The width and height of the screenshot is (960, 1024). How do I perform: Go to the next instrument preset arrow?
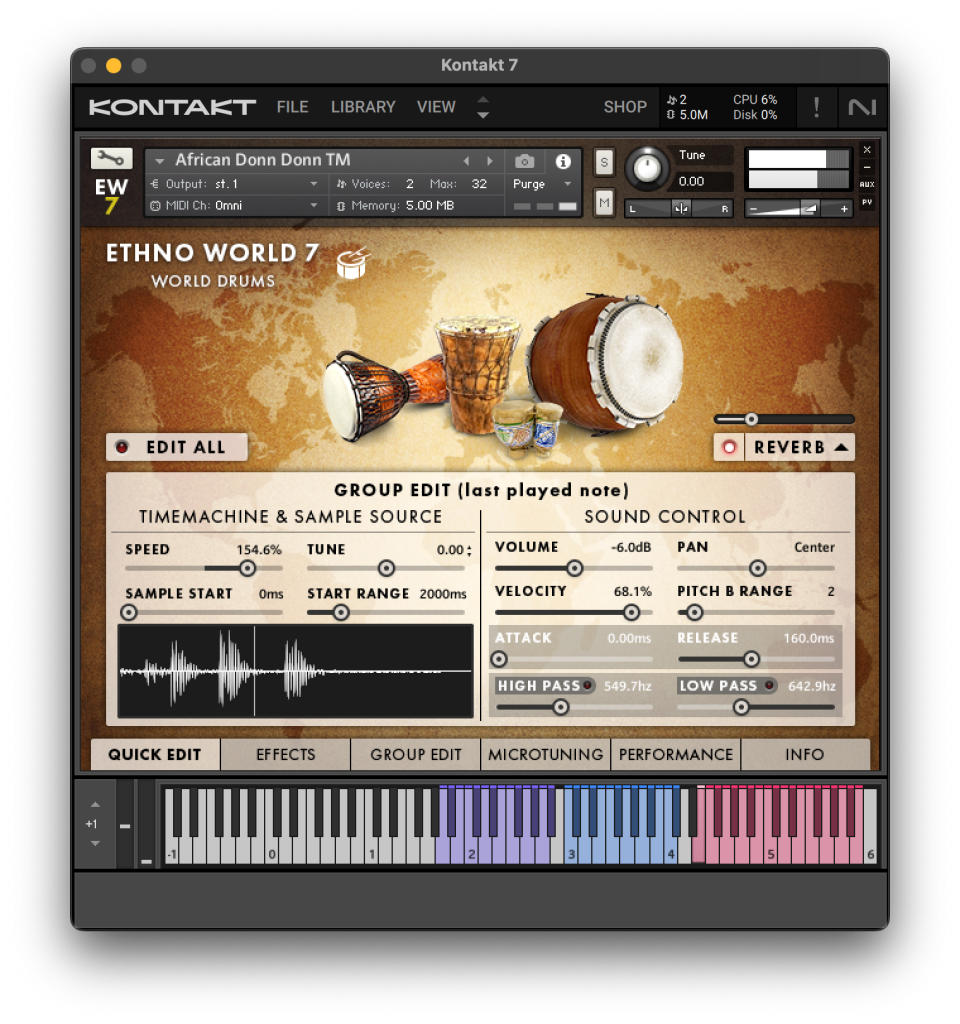click(490, 161)
